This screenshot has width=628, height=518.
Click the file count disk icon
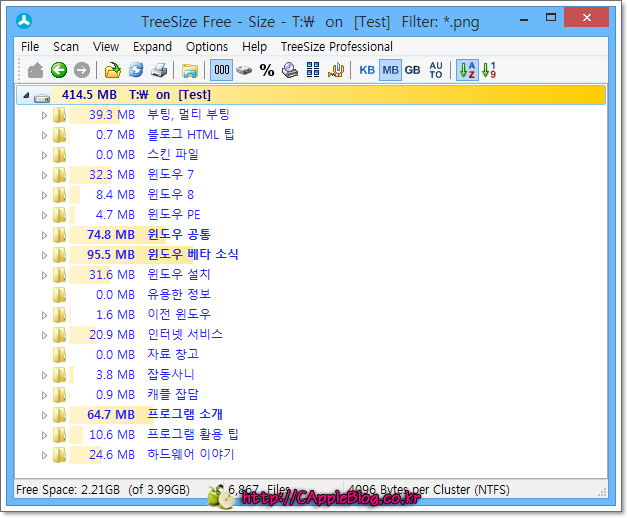pyautogui.click(x=290, y=71)
